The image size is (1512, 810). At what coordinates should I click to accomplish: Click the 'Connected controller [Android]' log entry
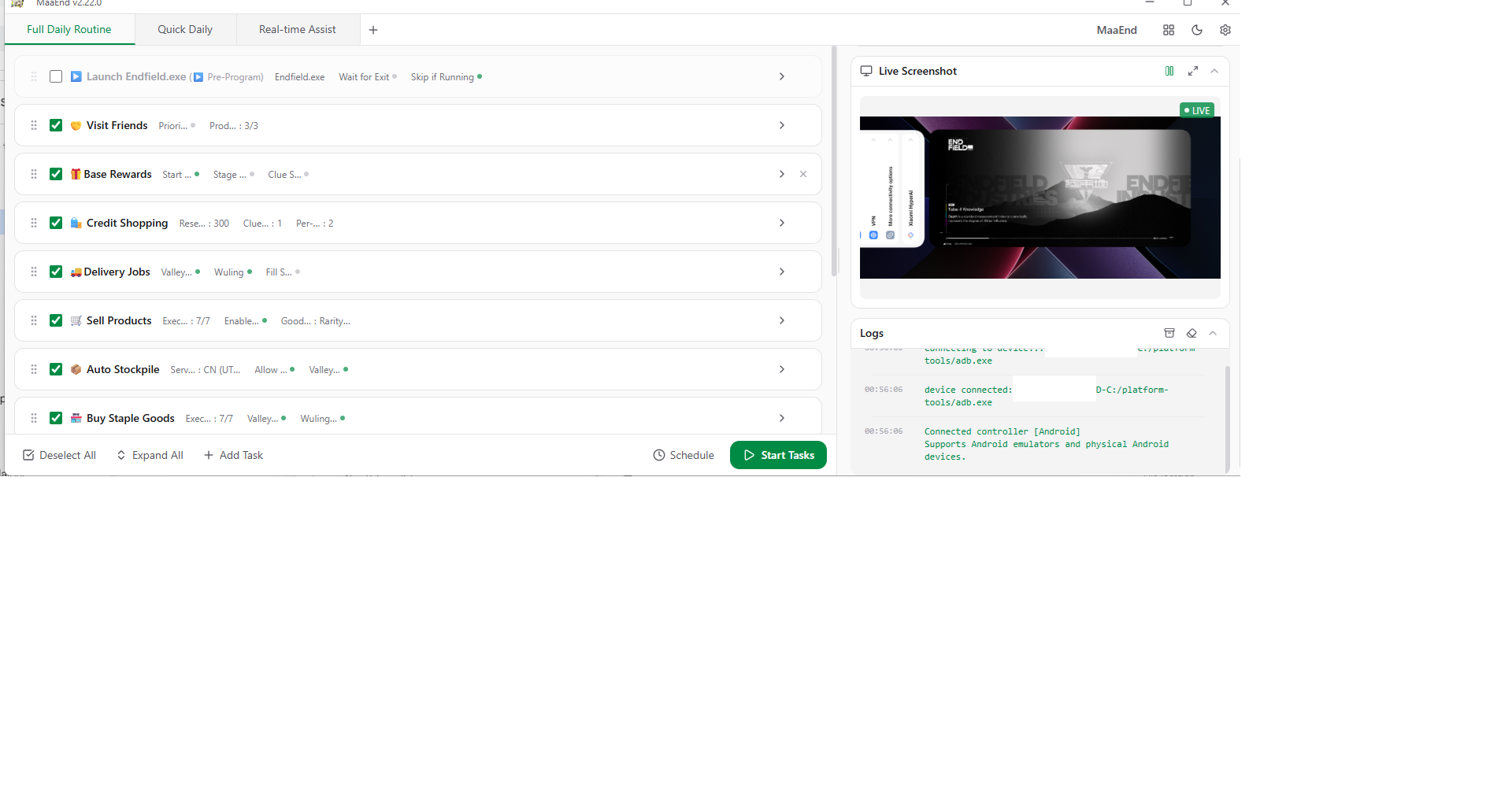click(1002, 431)
